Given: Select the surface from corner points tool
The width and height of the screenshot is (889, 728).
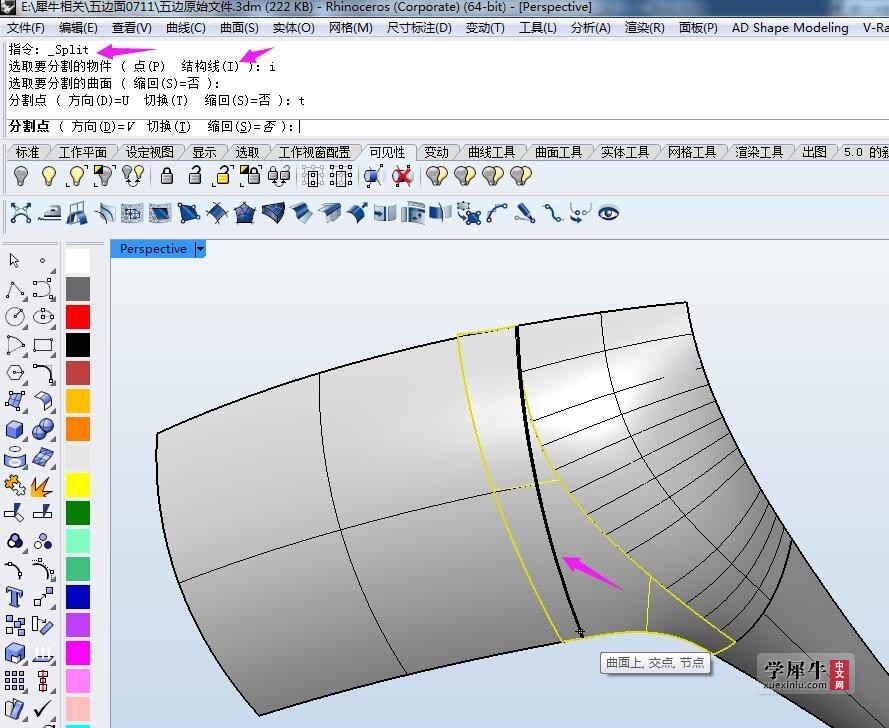Looking at the screenshot, I should [x=15, y=401].
